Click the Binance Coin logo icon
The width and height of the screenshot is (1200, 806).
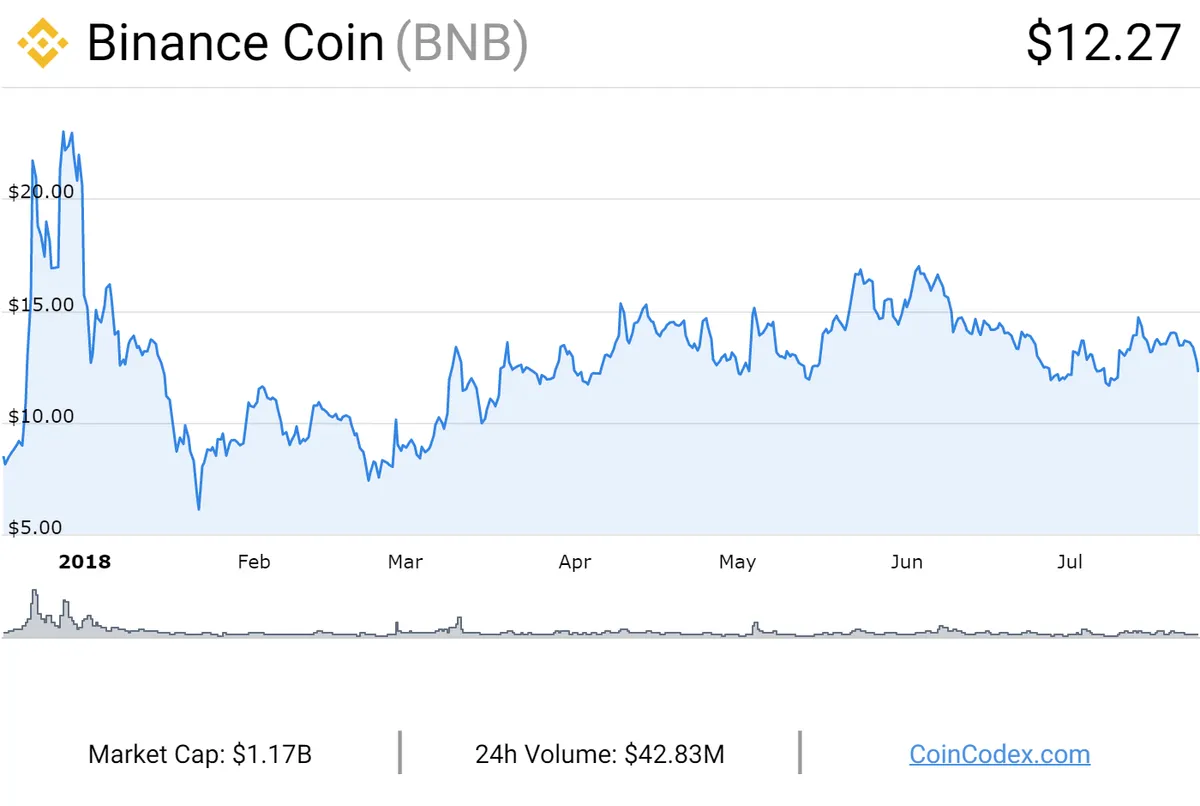coord(43,43)
